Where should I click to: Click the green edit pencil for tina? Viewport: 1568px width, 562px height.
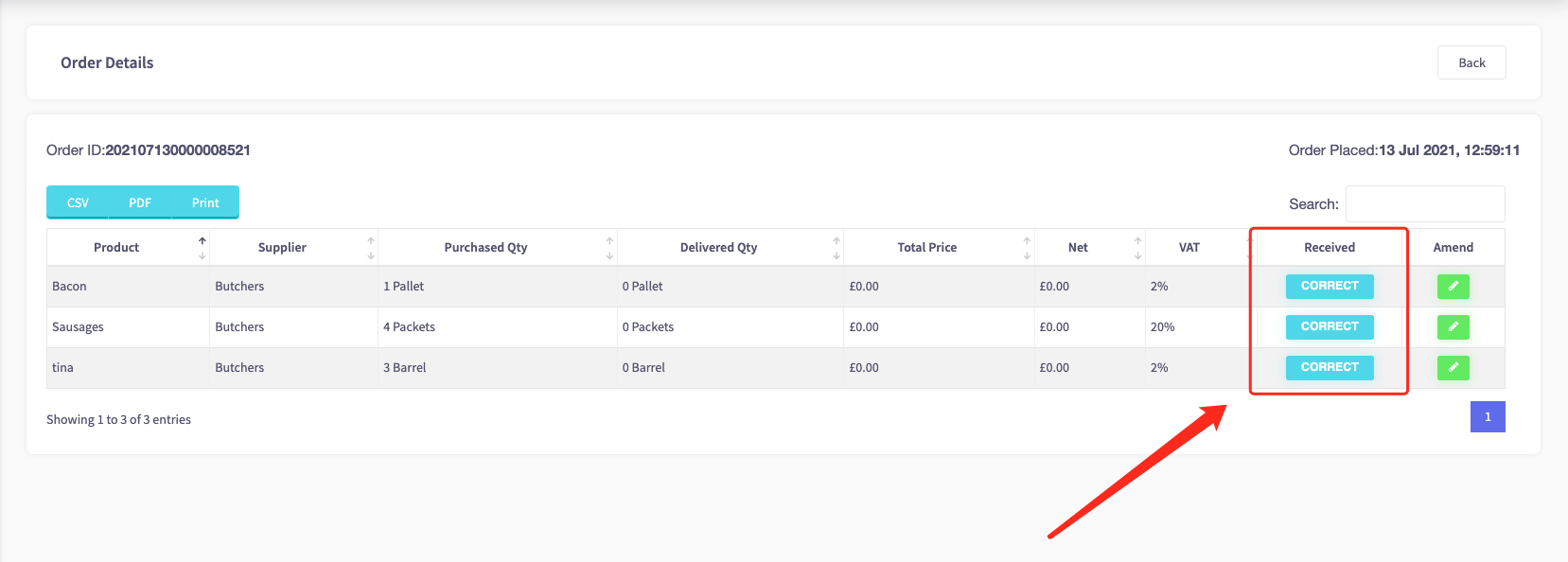click(1453, 367)
